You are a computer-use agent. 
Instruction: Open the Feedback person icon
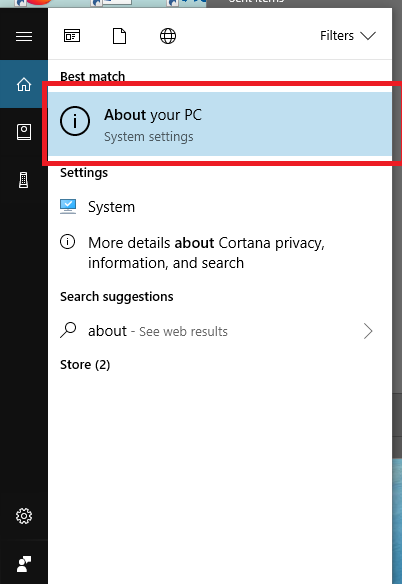click(24, 564)
